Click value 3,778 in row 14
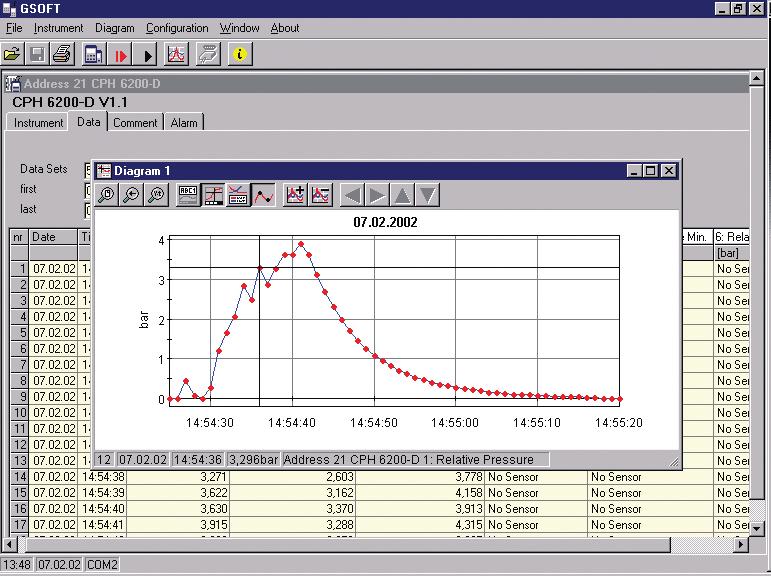Image resolution: width=771 pixels, height=576 pixels. tap(420, 477)
